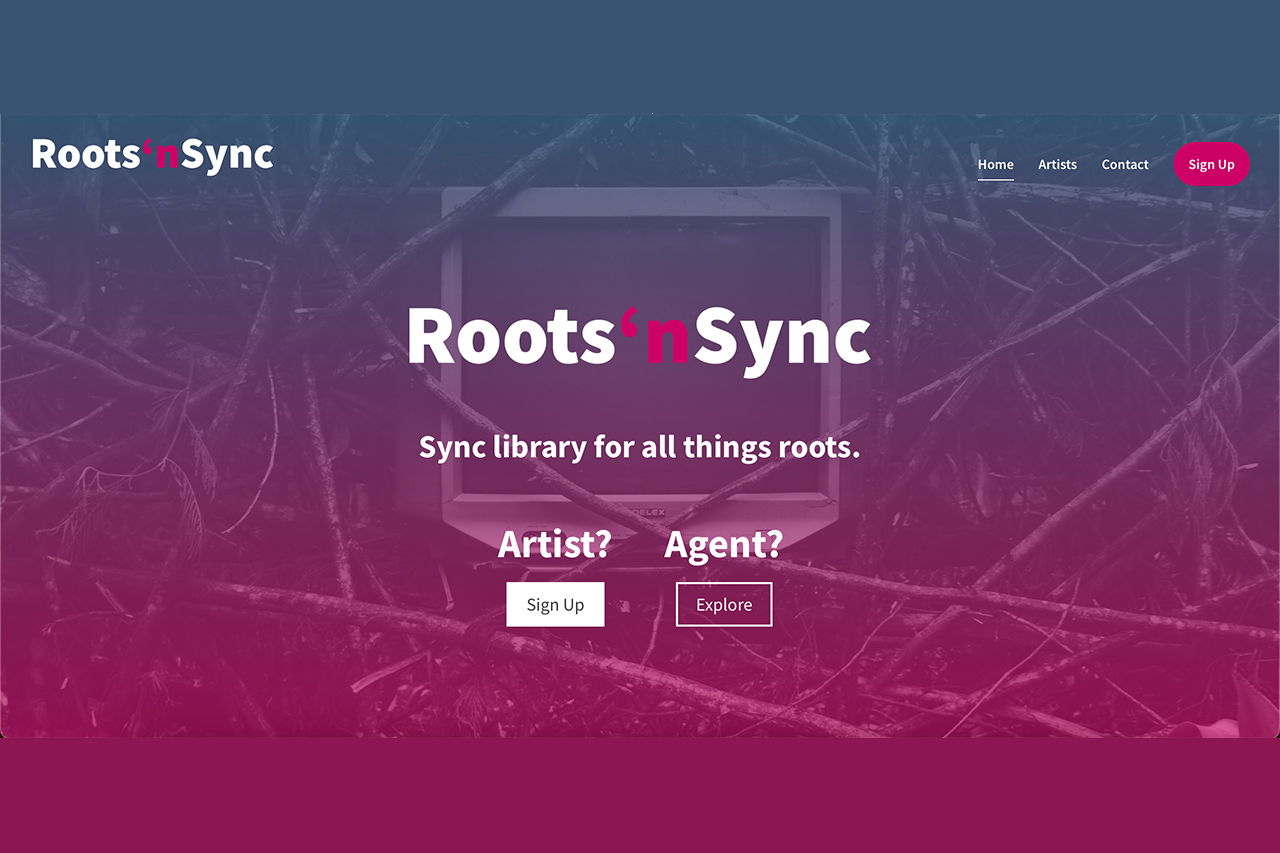Image resolution: width=1280 pixels, height=853 pixels.
Task: Click the Roots'nSync logo
Action: 150,154
